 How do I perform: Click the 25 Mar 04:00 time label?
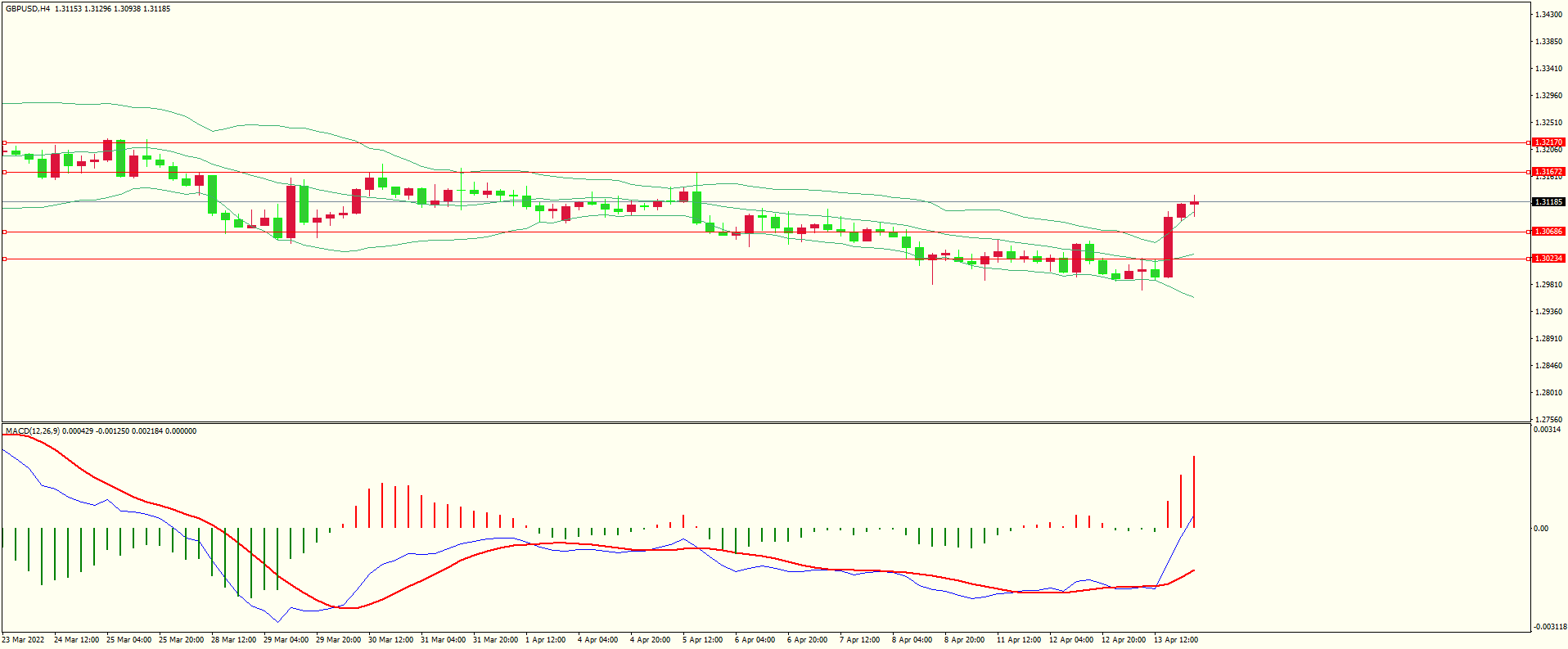click(128, 640)
